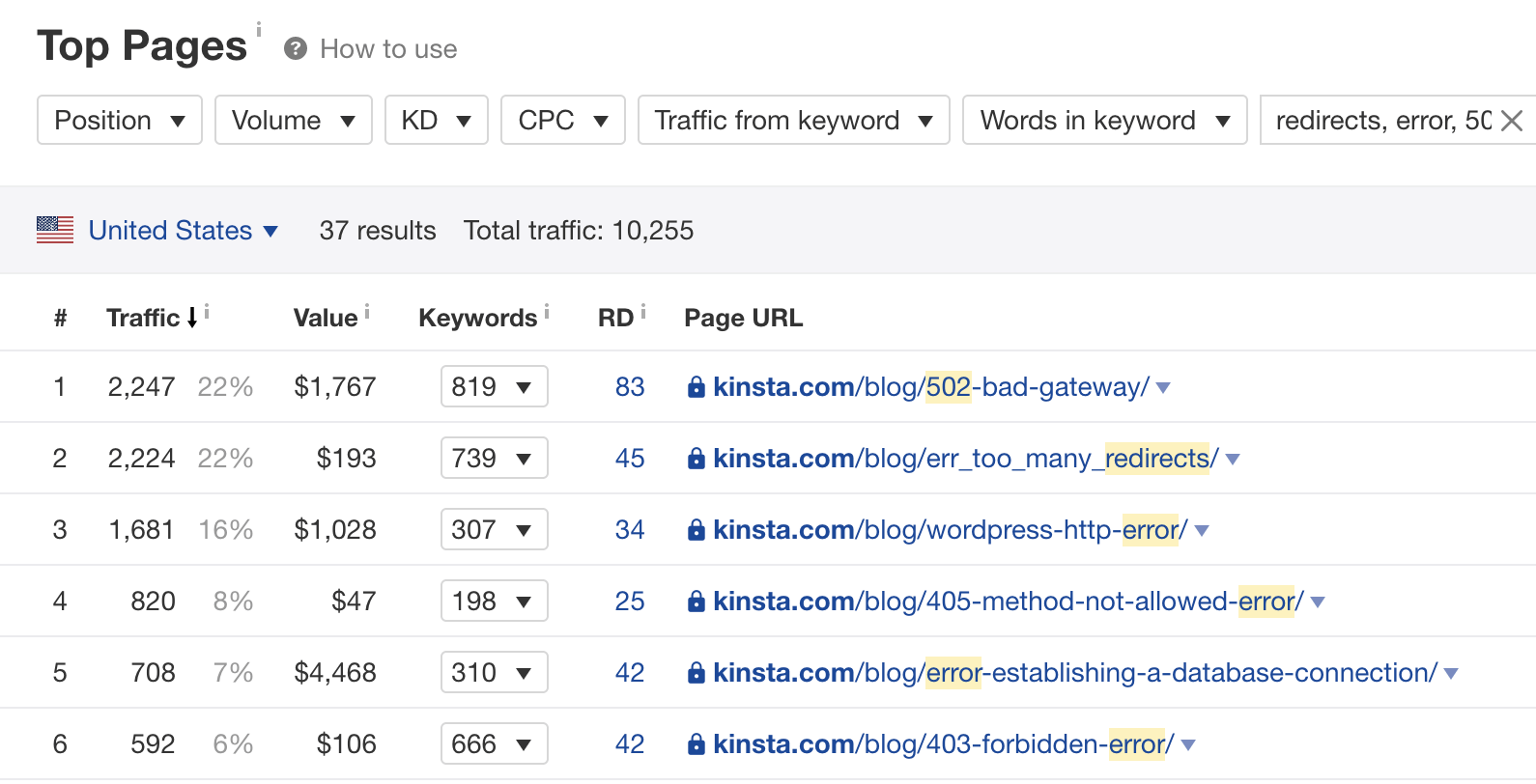Expand the 310 keywords dropdown
1536x784 pixels.
coord(495,672)
